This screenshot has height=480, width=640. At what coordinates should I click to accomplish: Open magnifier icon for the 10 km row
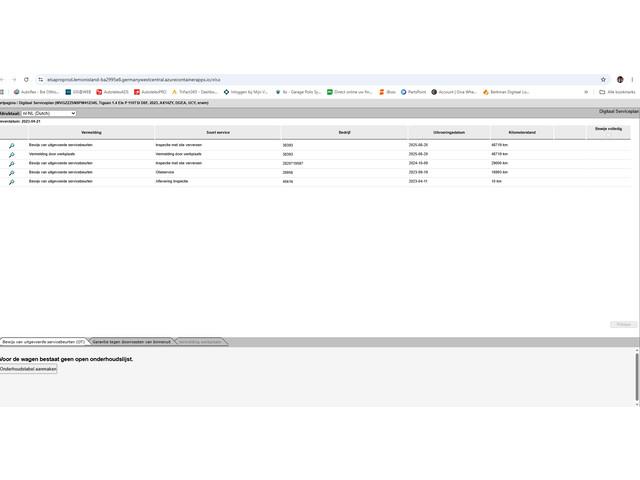[x=11, y=182]
